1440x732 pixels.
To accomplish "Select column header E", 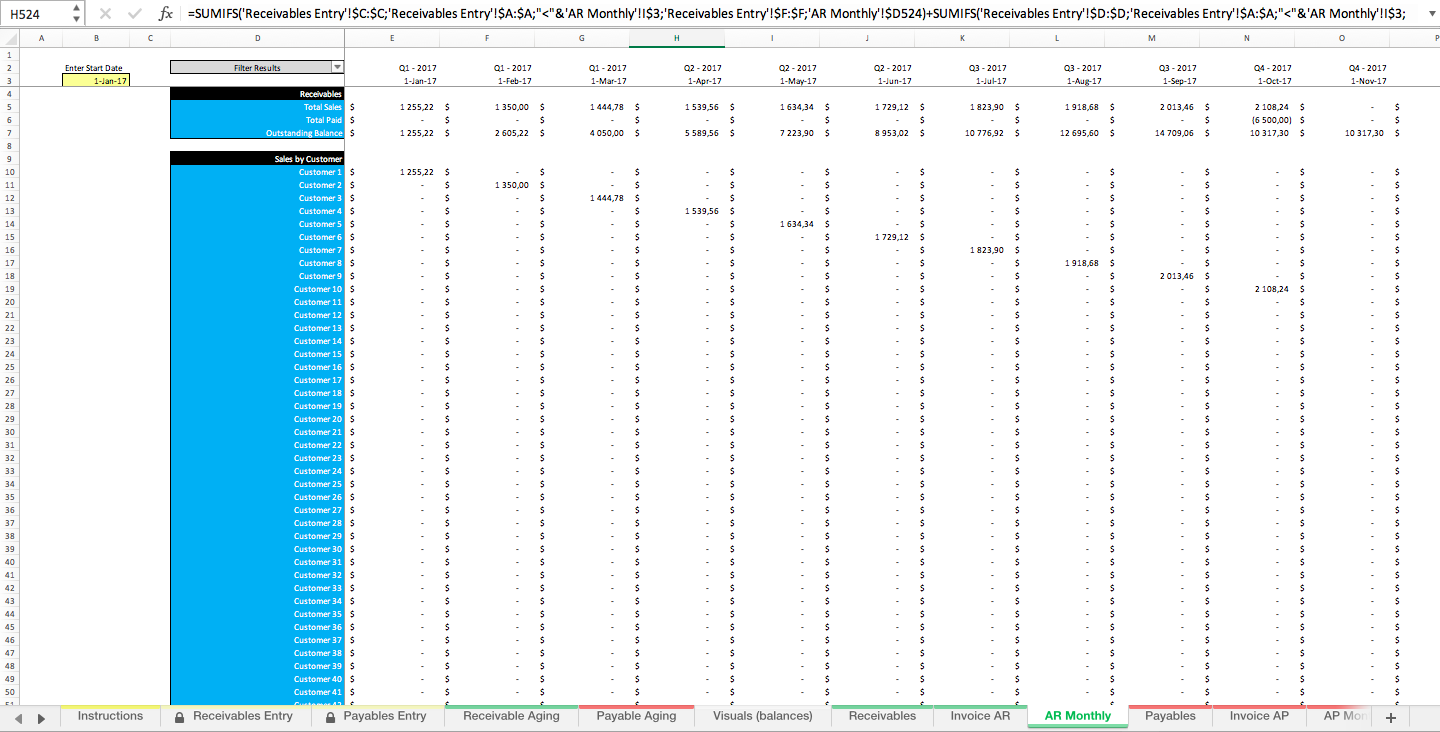I will point(392,38).
